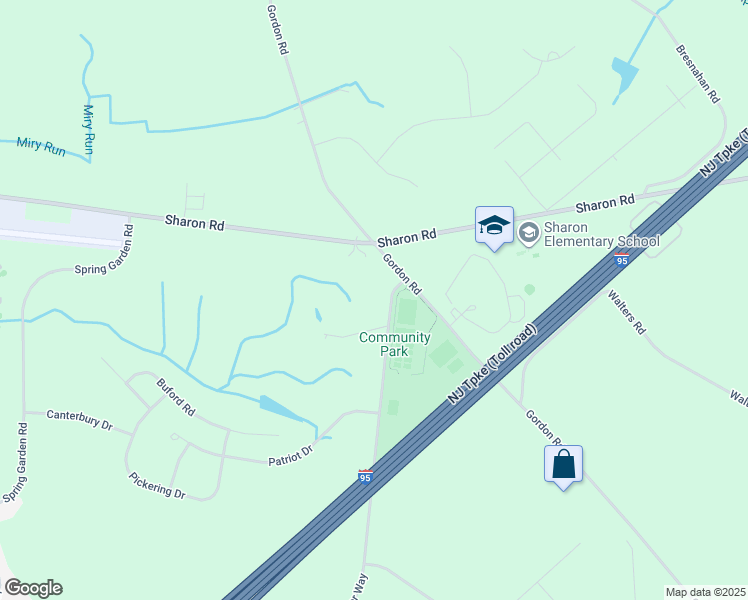Click the I-95 shield near Patriot Dr
748x600 pixels.
(365, 477)
